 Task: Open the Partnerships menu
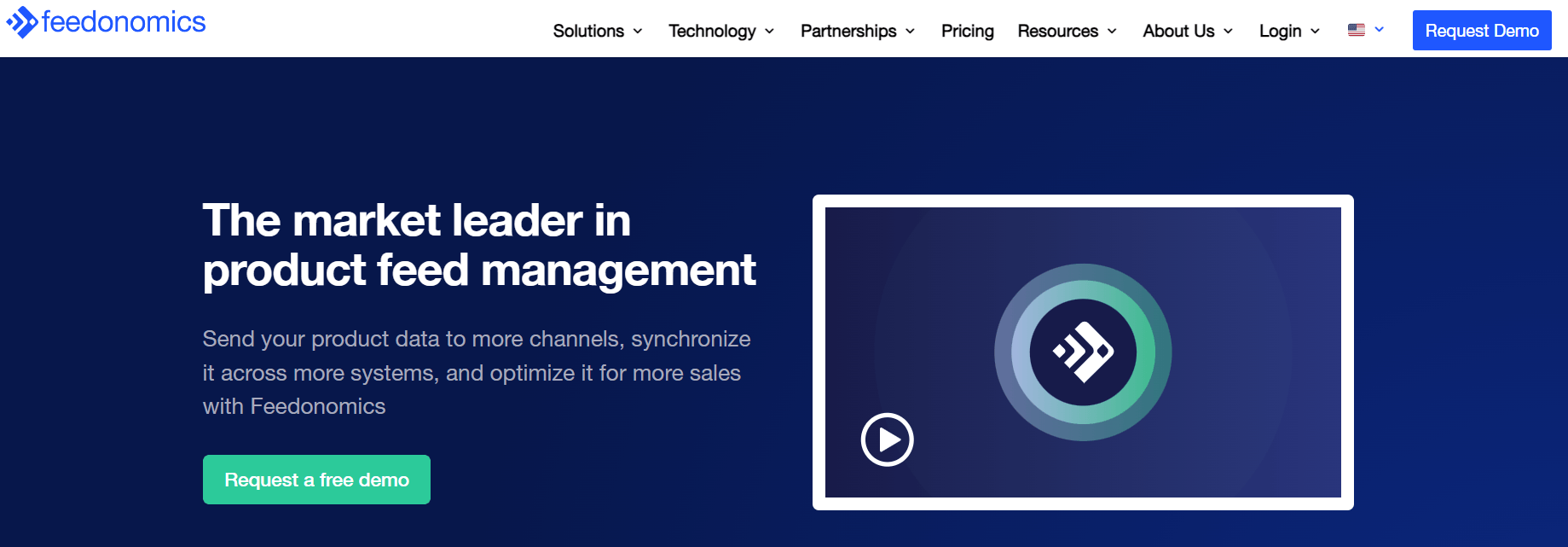tap(848, 31)
